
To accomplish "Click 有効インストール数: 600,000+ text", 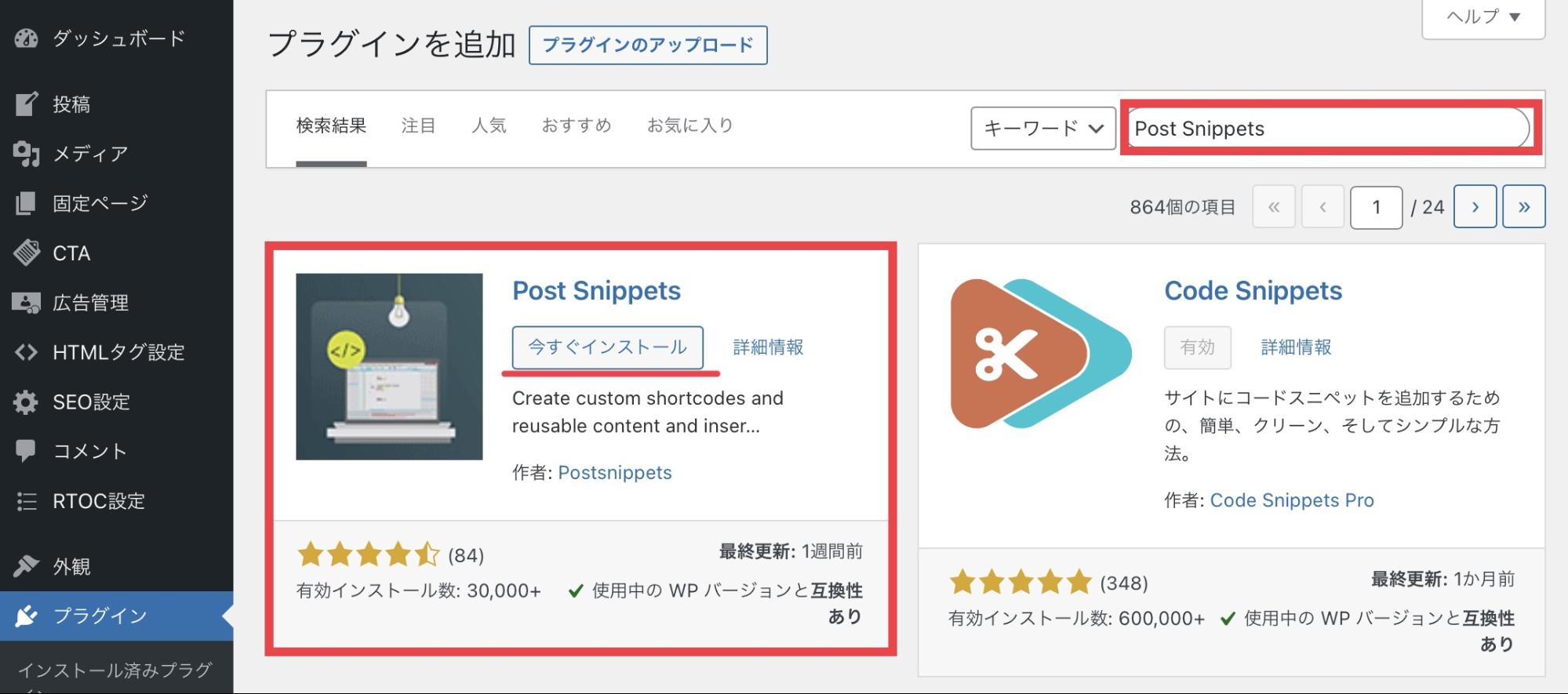I will pos(1076,618).
